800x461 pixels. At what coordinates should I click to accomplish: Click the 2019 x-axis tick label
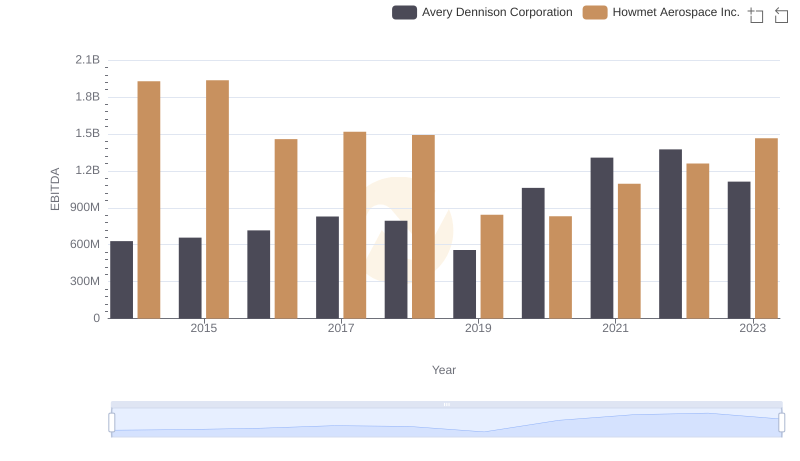pos(478,328)
